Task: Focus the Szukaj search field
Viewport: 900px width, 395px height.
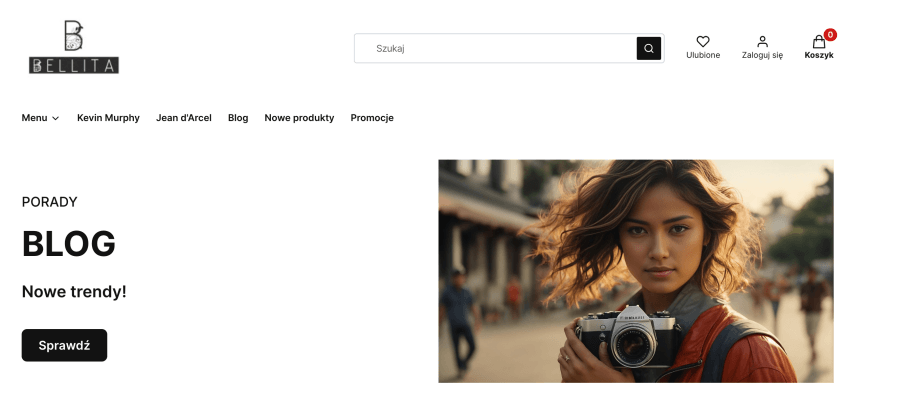Action: [495, 48]
